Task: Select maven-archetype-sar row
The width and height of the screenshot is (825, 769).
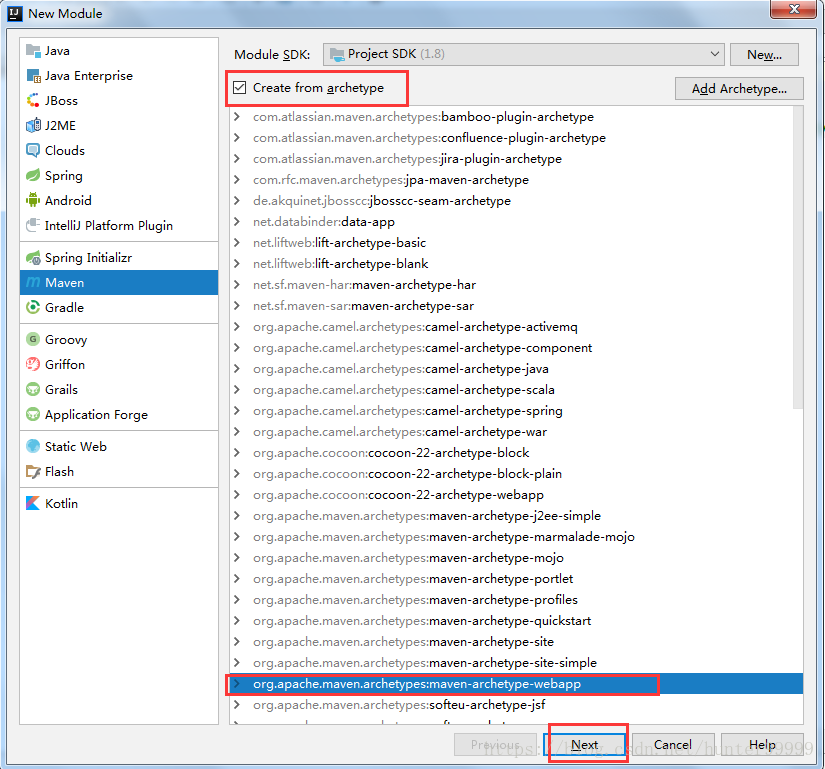Action: (516, 306)
